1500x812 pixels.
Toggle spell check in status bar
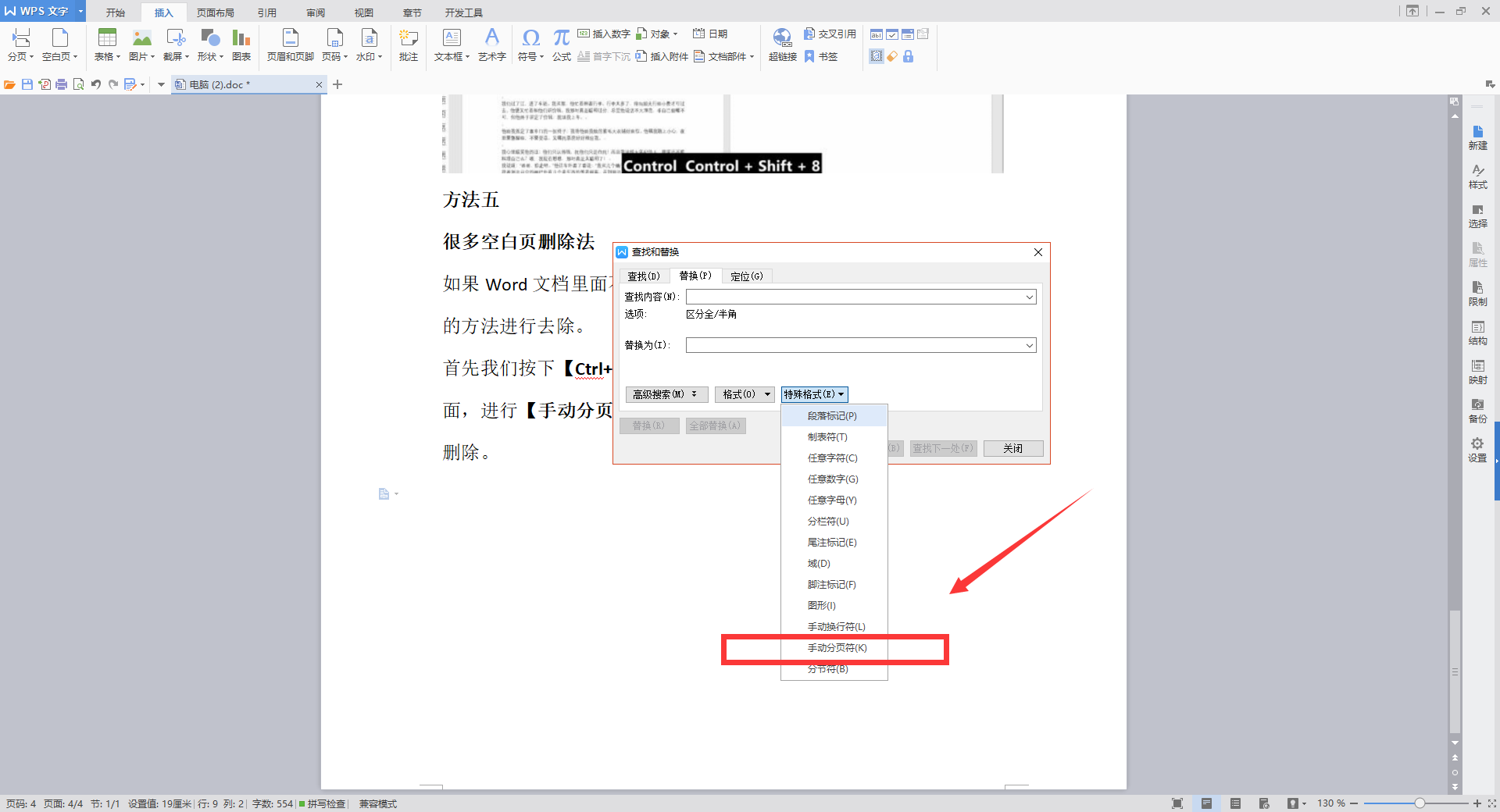322,803
